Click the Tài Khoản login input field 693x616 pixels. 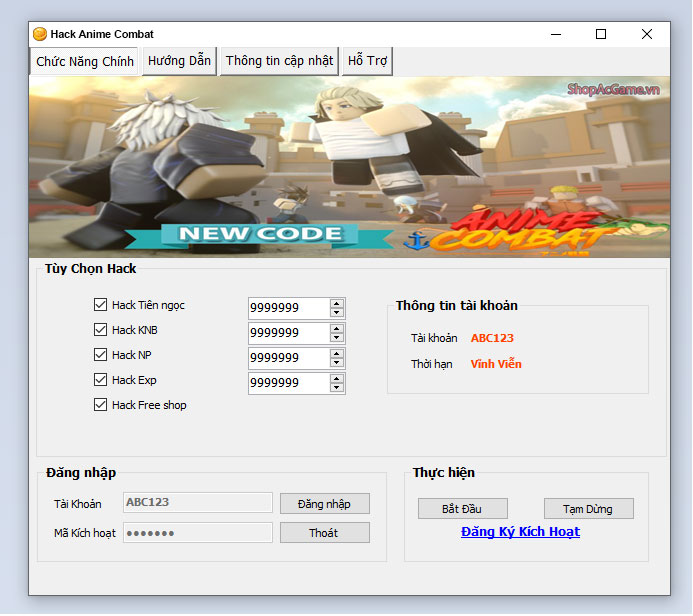point(198,503)
